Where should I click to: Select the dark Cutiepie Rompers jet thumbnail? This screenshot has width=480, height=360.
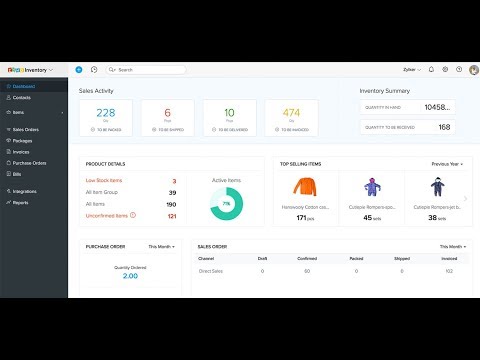[437, 187]
